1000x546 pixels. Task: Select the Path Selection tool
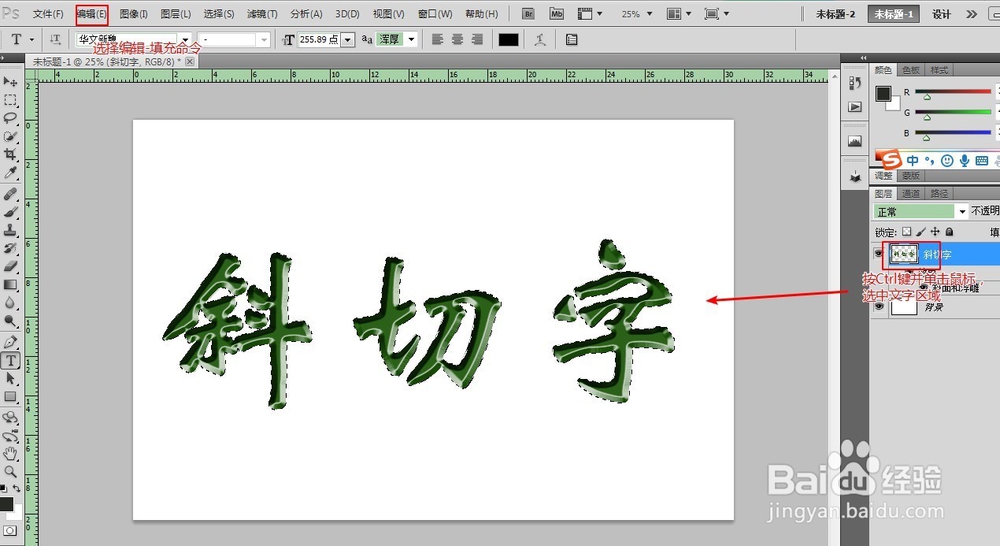tap(10, 379)
